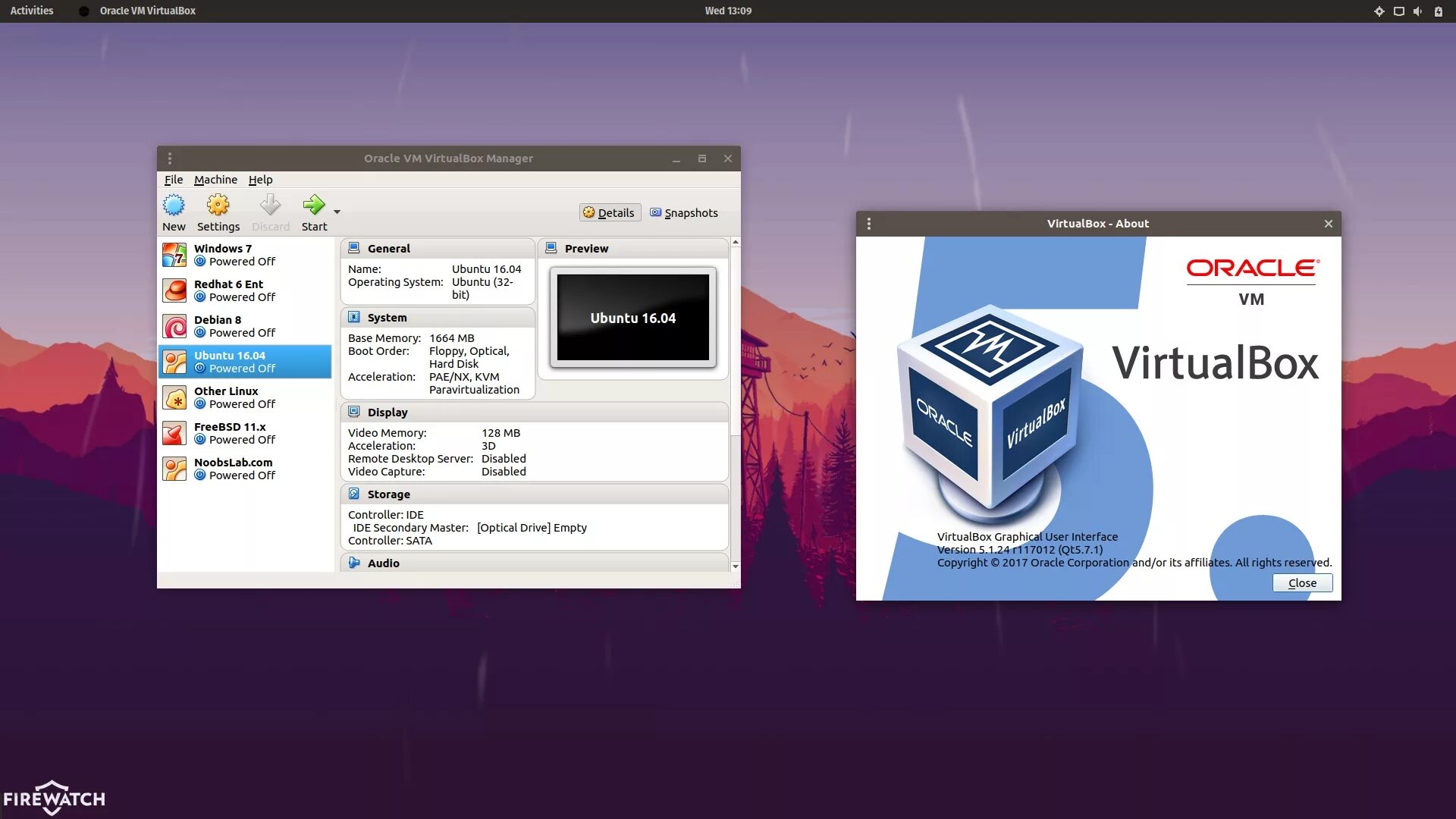The height and width of the screenshot is (819, 1456).
Task: Collapse the Display section header
Action: [388, 413]
